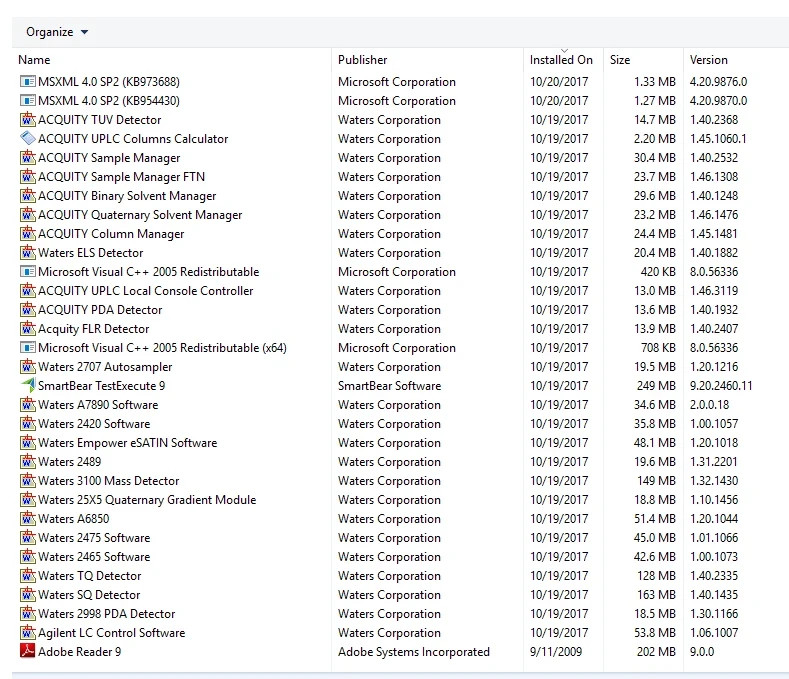
Task: Click the Adobe Reader 9 icon
Action: coord(27,651)
